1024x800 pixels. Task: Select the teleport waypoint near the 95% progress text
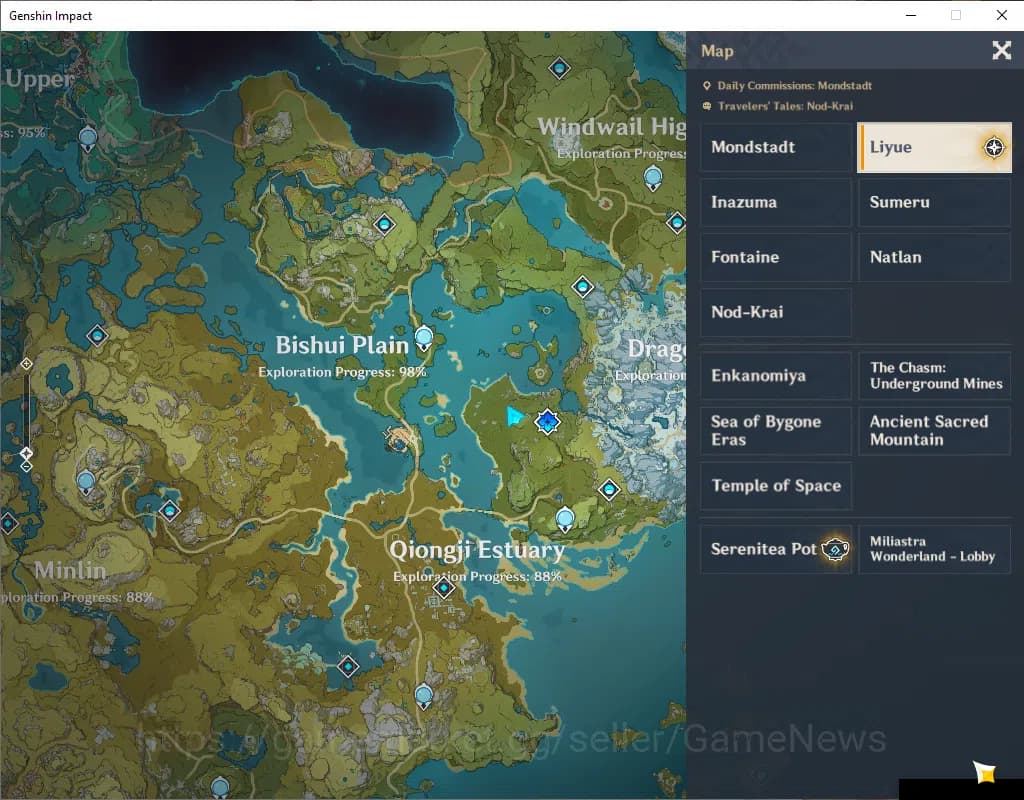point(88,139)
